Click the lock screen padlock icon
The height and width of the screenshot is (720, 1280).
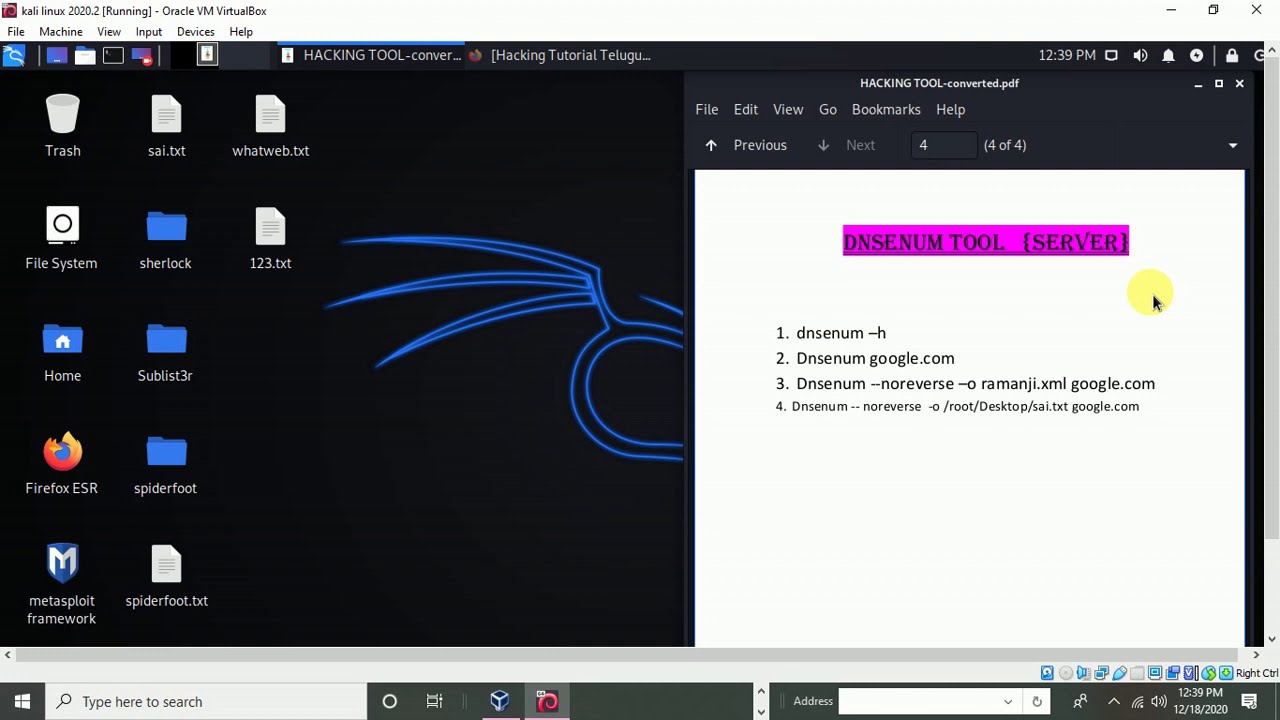(x=1232, y=56)
